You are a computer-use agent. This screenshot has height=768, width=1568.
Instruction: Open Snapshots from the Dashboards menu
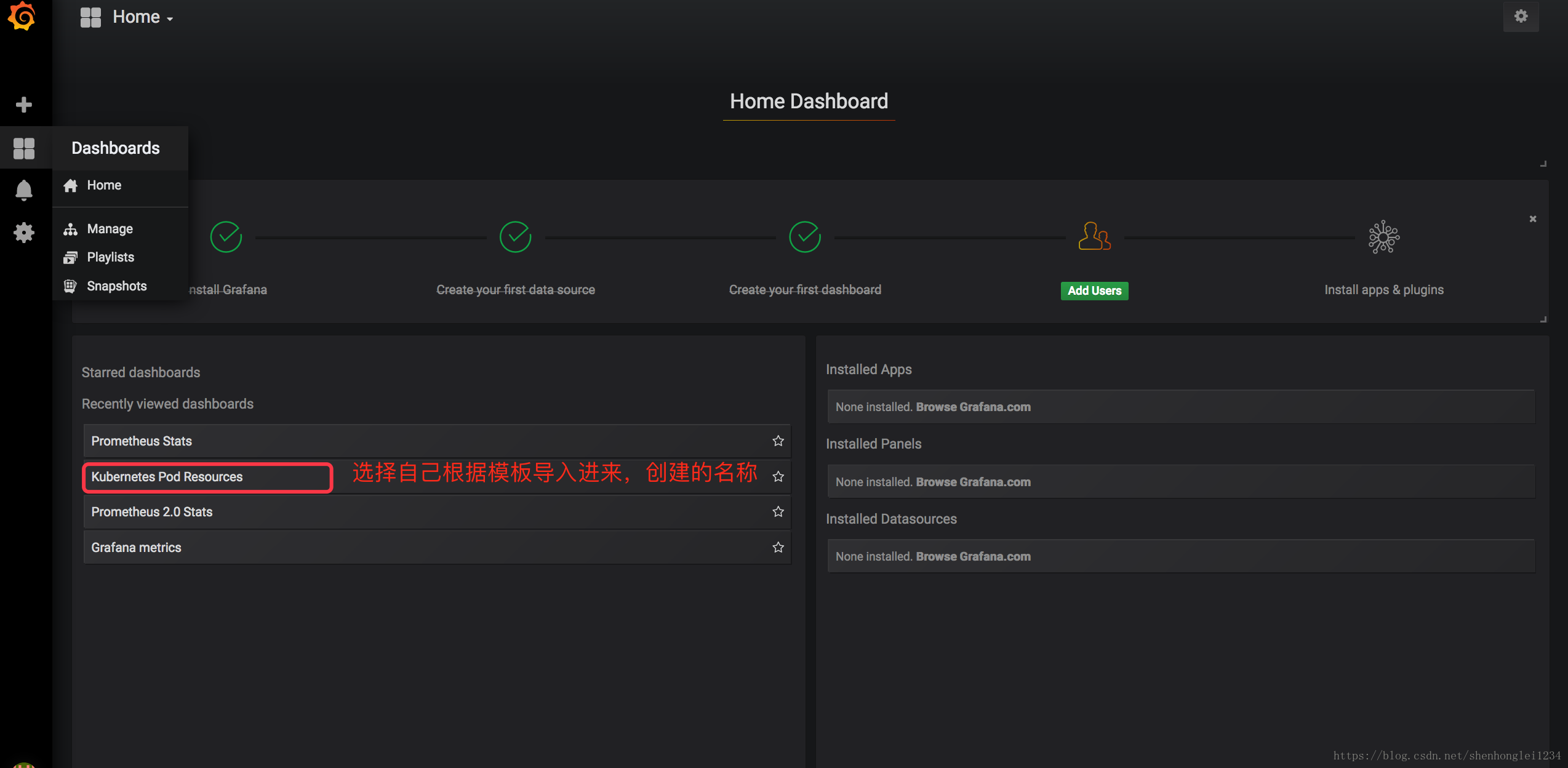116,286
